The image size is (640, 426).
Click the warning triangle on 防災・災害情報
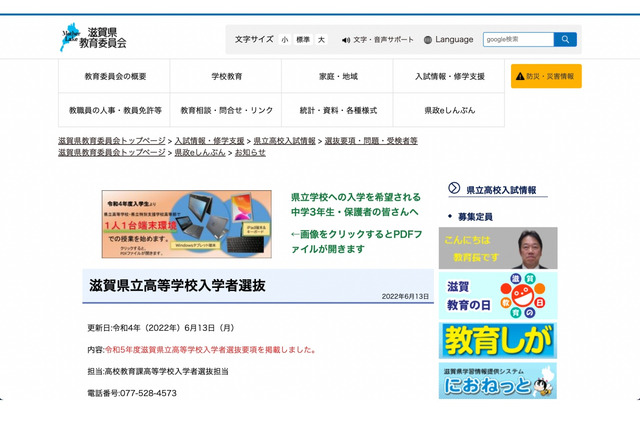[x=520, y=76]
